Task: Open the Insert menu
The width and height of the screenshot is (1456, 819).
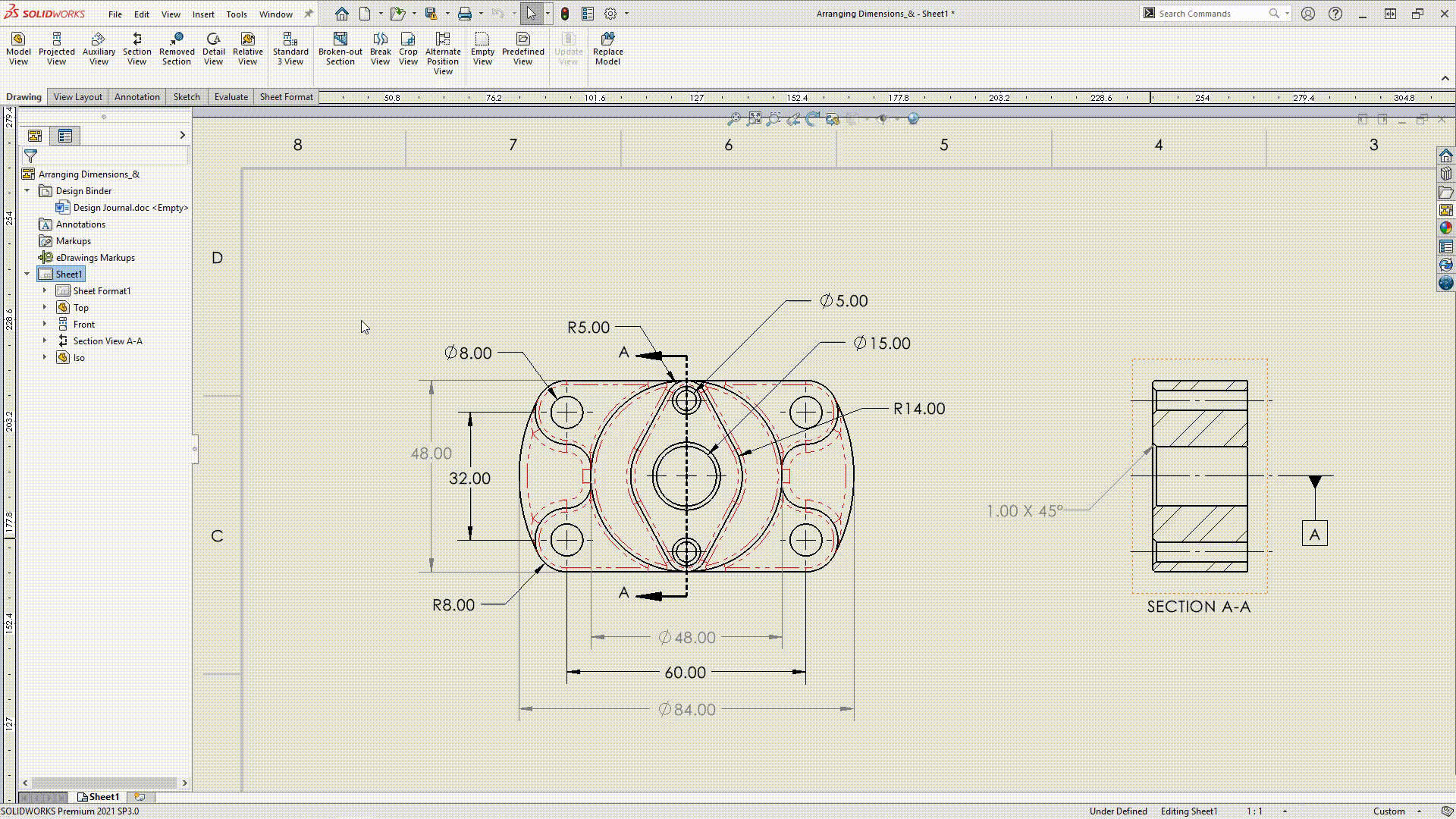Action: [202, 14]
